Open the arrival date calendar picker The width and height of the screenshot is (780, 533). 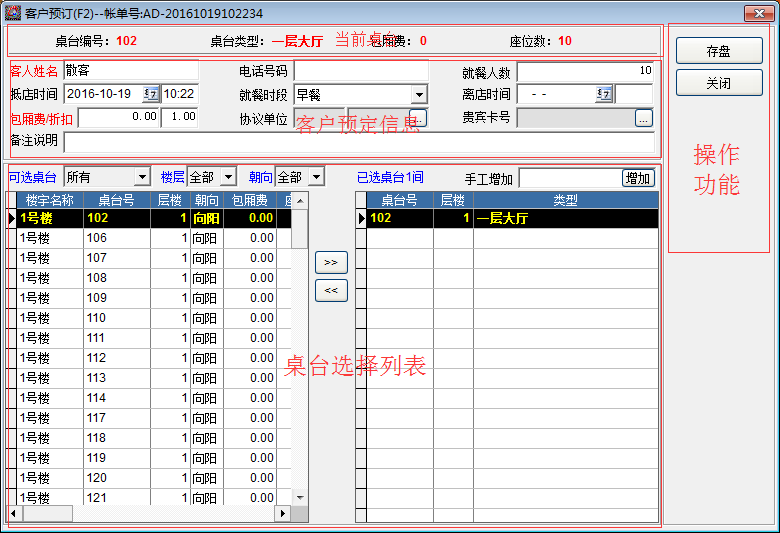click(x=151, y=94)
